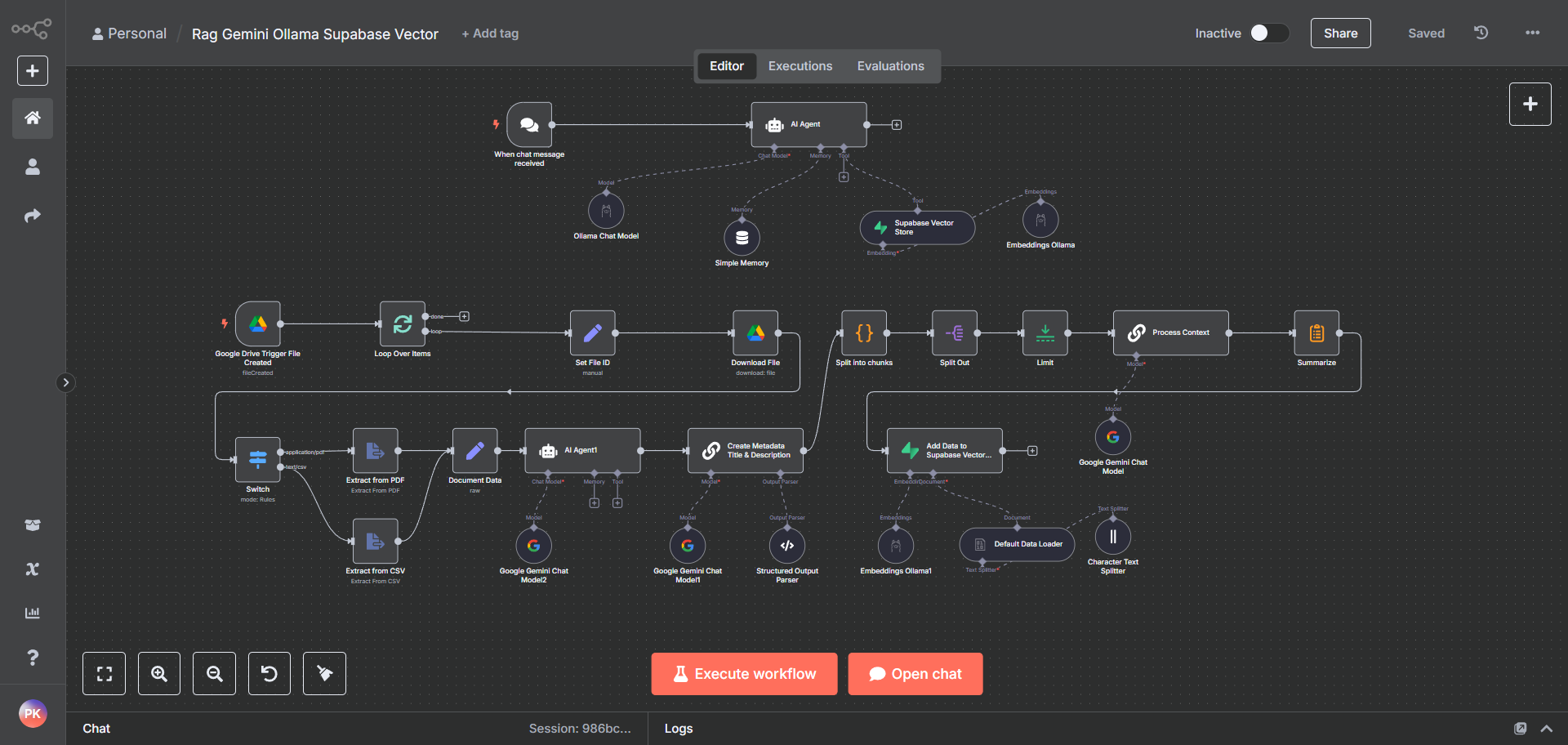Open workflow history icon

pos(1481,33)
